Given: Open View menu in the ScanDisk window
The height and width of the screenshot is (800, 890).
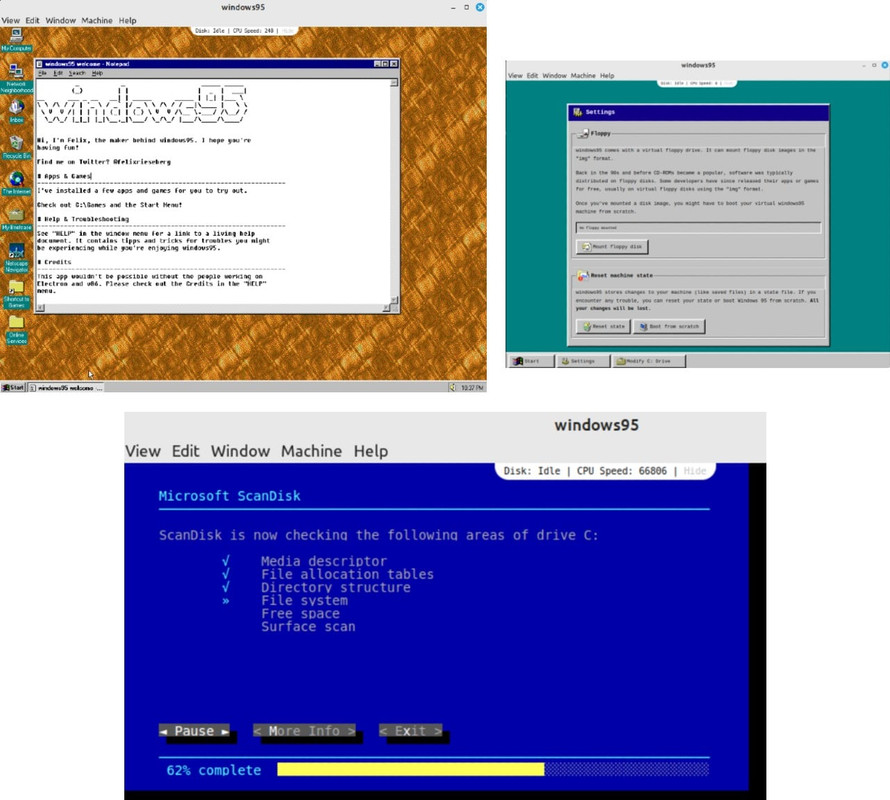Looking at the screenshot, I should pos(143,451).
